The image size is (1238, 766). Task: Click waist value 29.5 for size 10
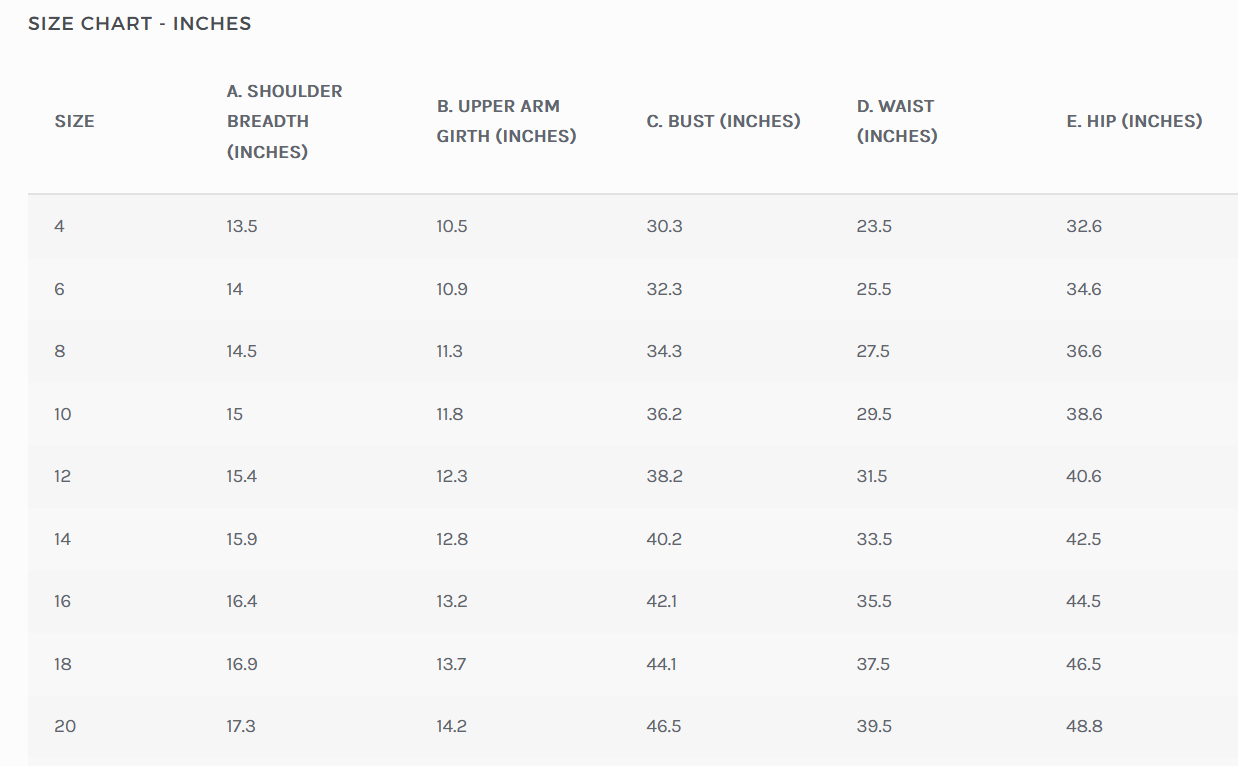pos(874,414)
